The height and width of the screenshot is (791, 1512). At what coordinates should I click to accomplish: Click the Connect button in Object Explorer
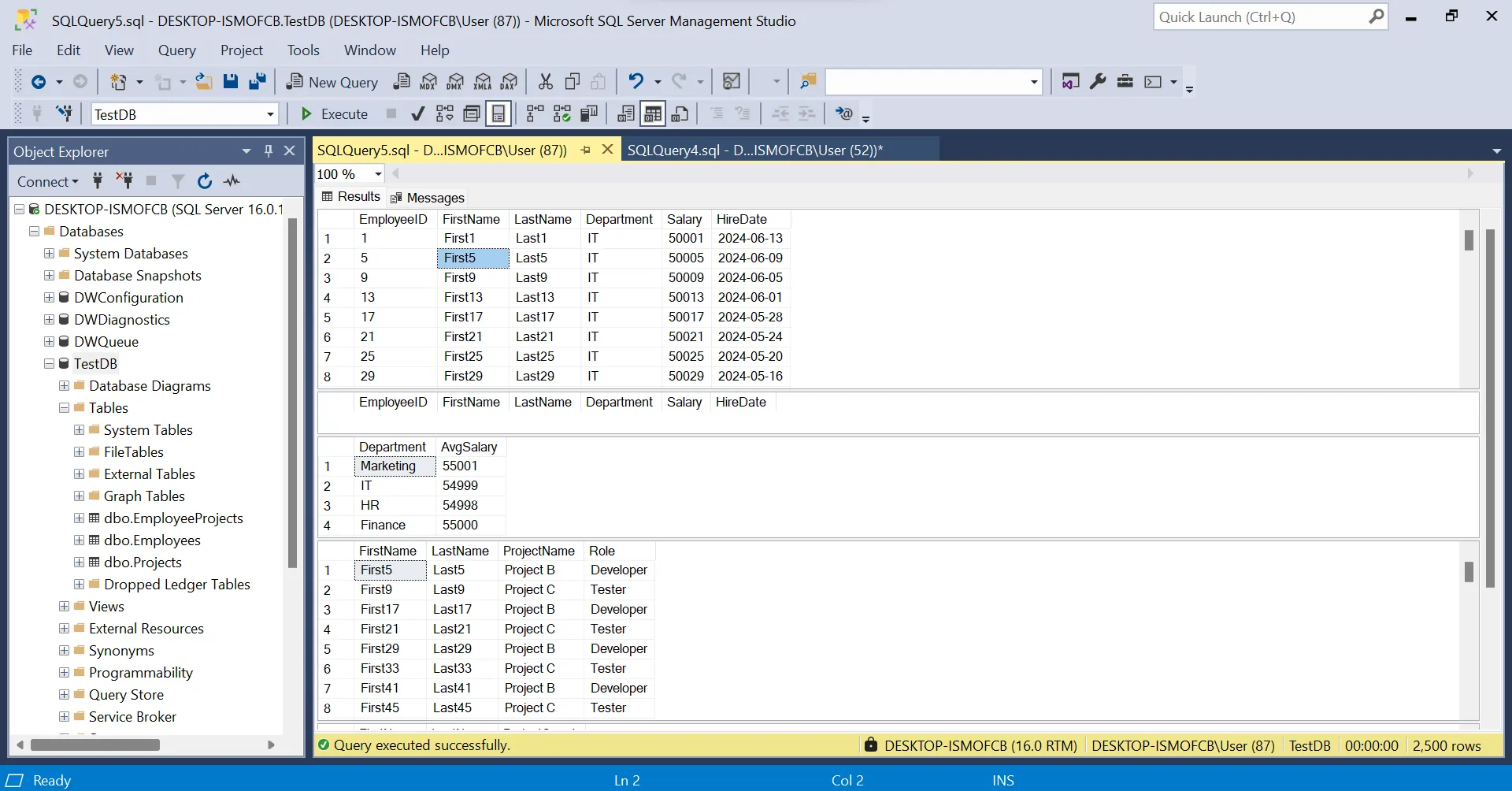[47, 182]
